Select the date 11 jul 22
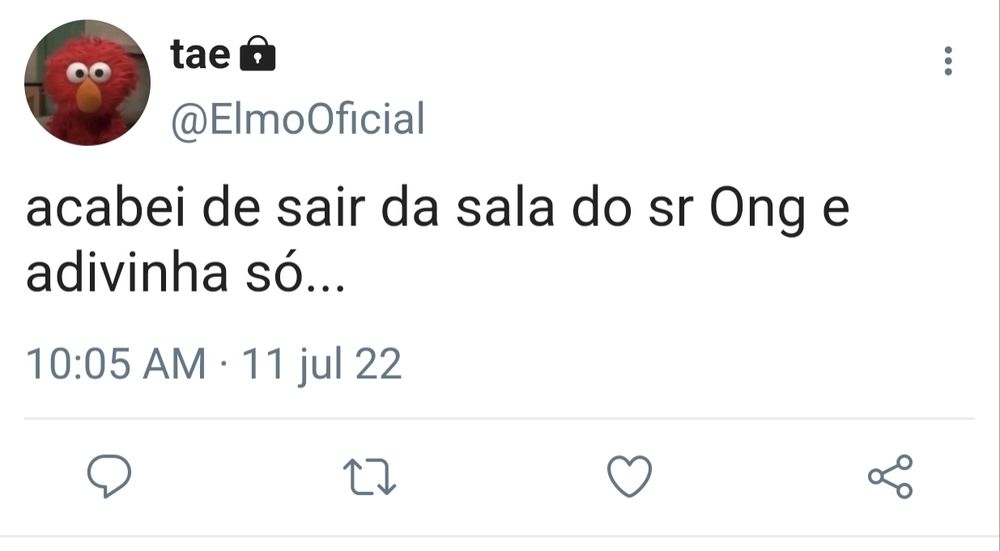The width and height of the screenshot is (1000, 551). (x=322, y=363)
